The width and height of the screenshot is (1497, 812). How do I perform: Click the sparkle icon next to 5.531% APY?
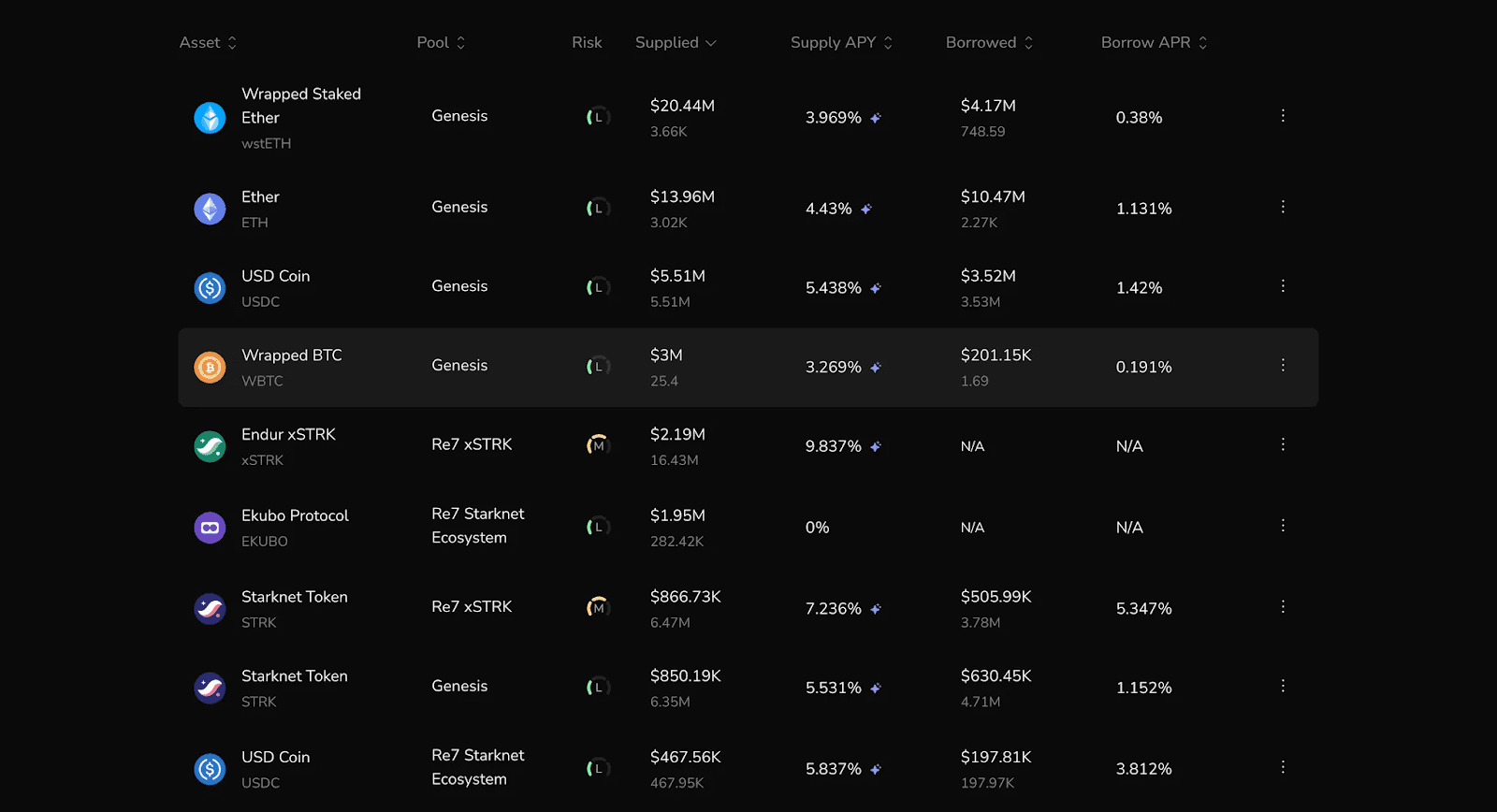[876, 689]
